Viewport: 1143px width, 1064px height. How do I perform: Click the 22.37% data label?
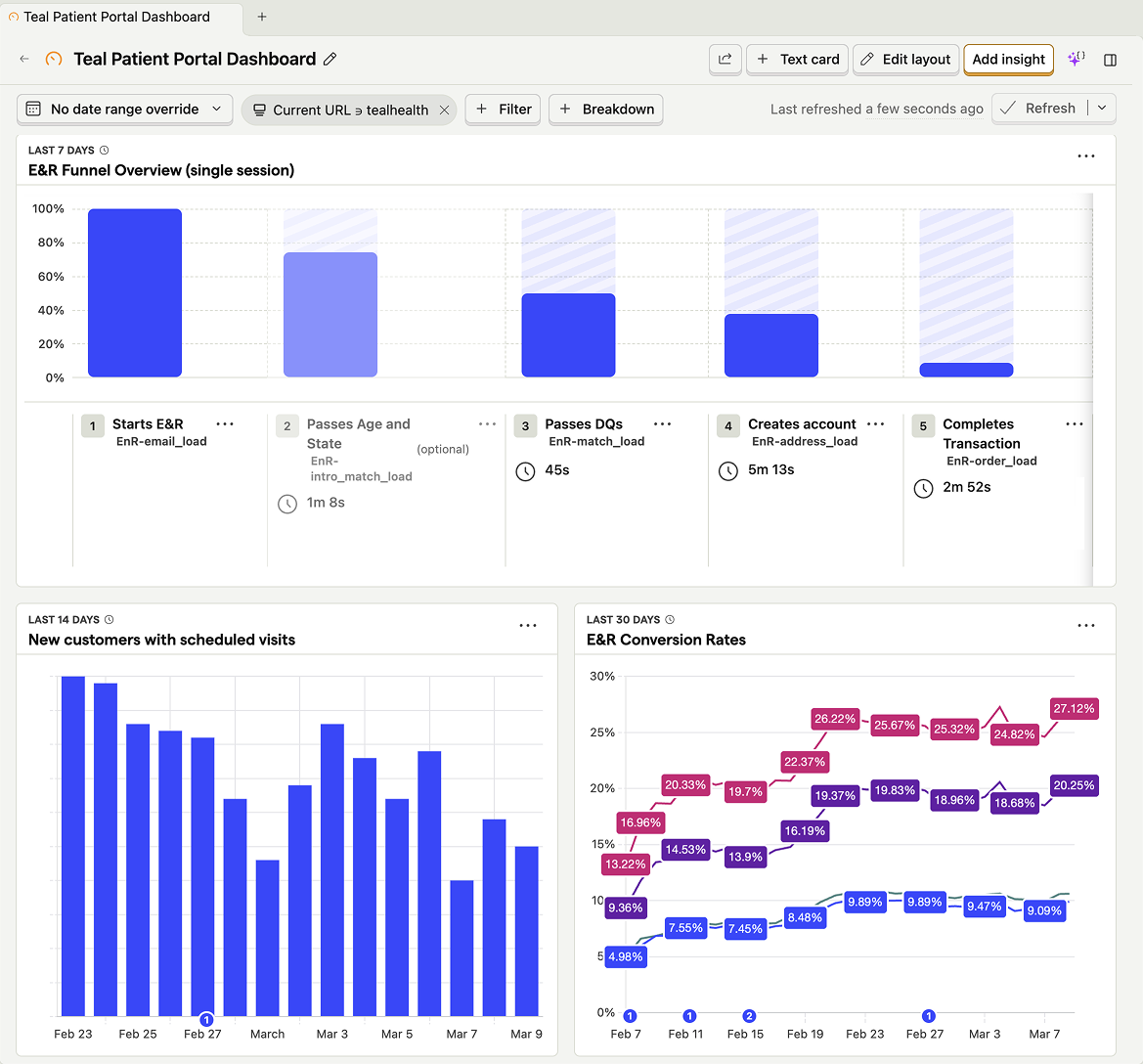(x=805, y=762)
